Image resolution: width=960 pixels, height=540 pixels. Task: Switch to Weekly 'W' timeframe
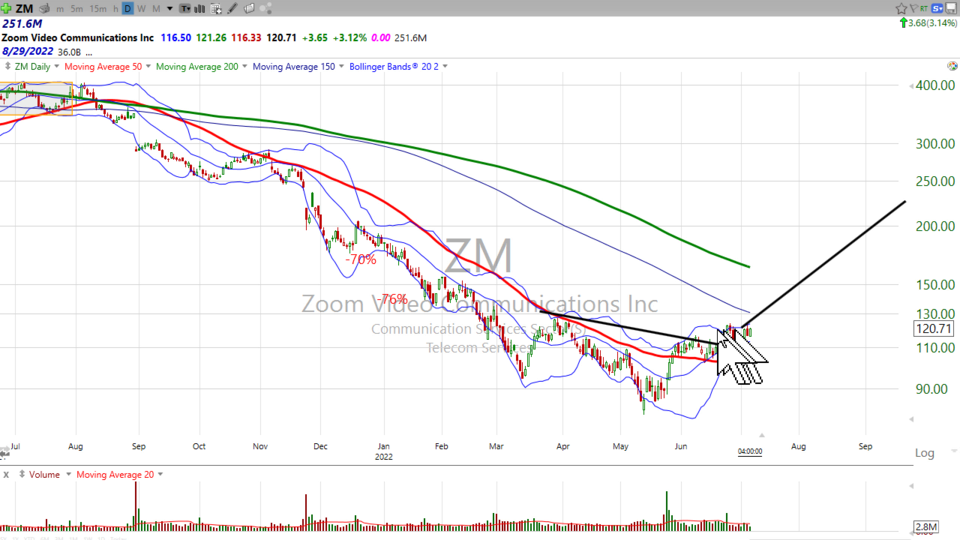coord(141,9)
